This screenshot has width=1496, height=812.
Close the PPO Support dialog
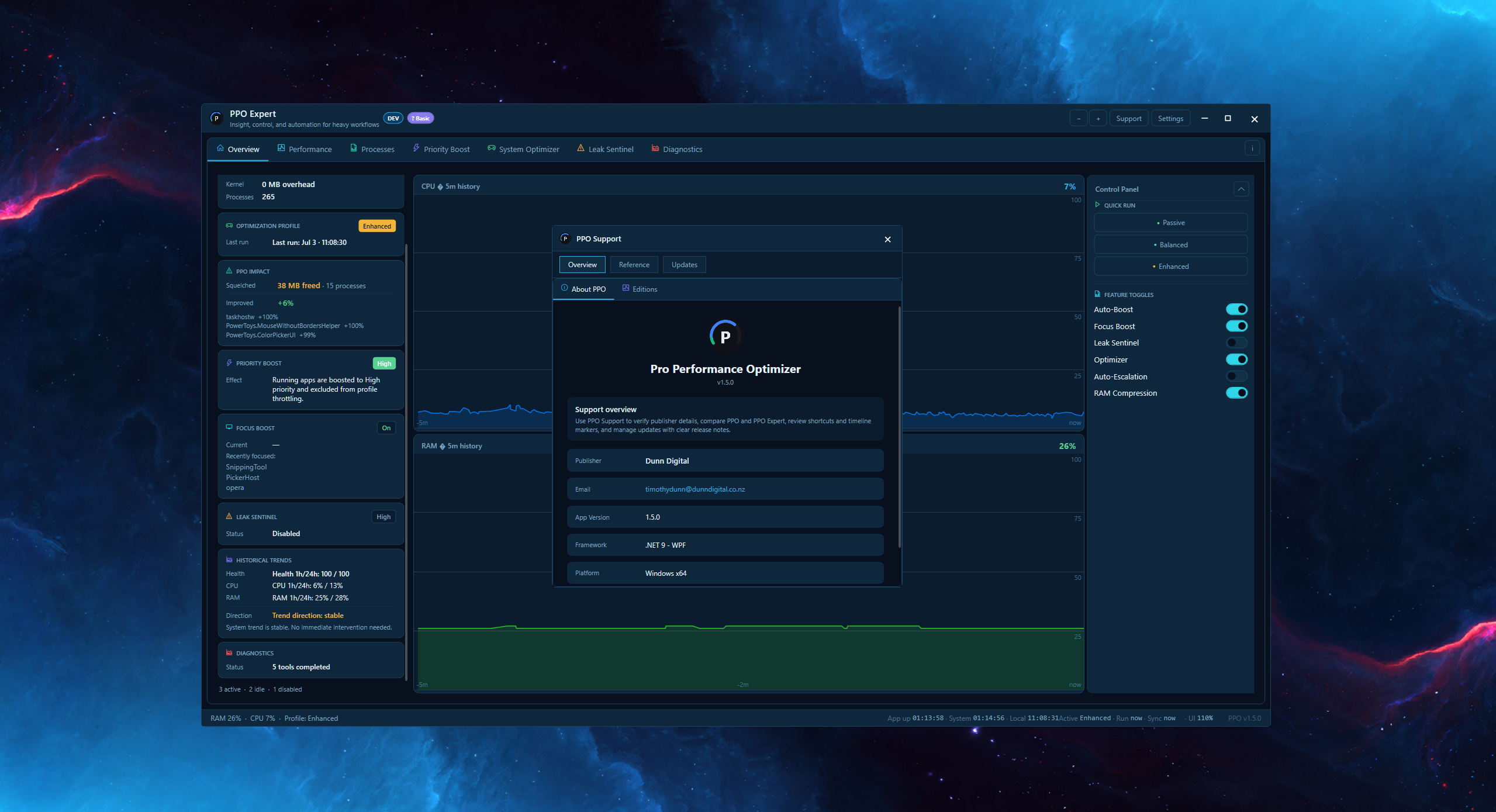click(x=887, y=239)
